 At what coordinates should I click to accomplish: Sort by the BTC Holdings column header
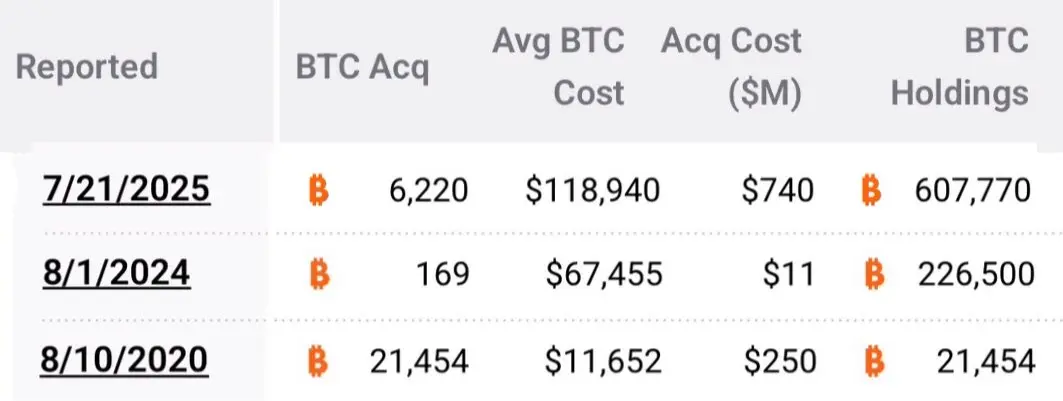[959, 67]
